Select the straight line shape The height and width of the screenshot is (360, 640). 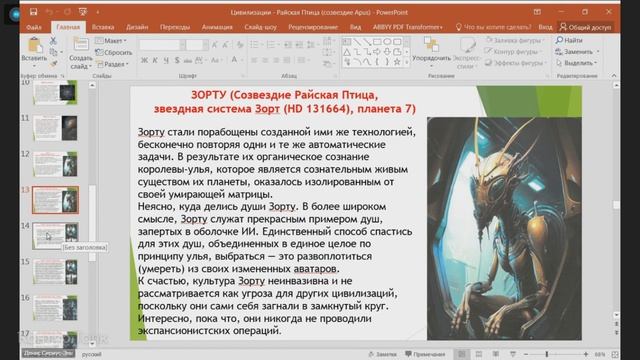[x=357, y=42]
